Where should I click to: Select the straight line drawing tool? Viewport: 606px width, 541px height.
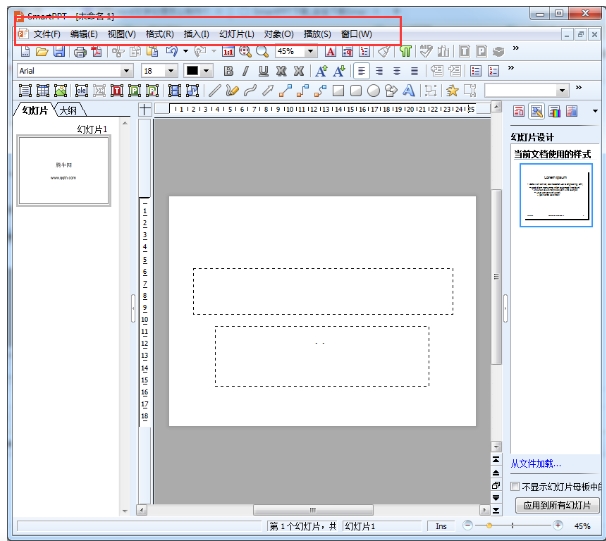click(x=214, y=91)
